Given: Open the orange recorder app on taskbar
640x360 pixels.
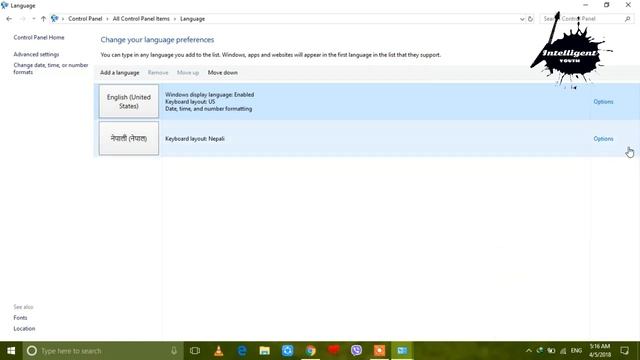Looking at the screenshot, I should pyautogui.click(x=379, y=351).
